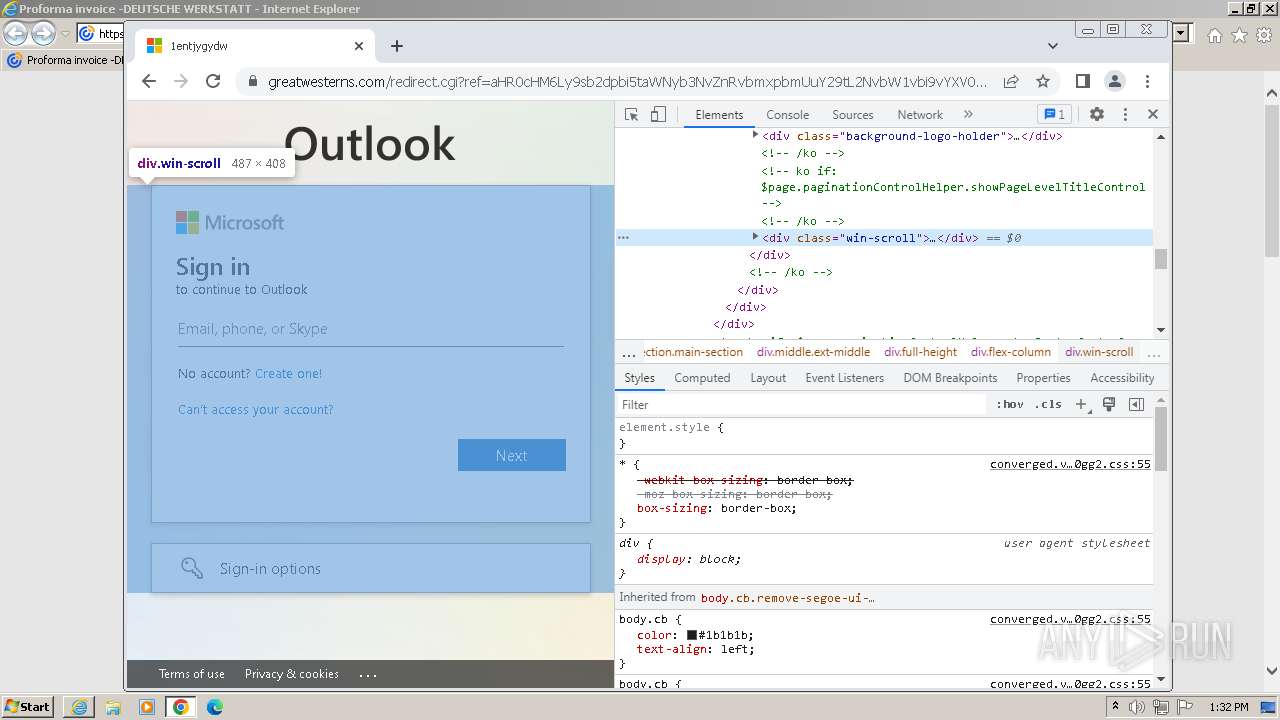This screenshot has height=720, width=1280.
Task: Expand the background-logo-holder div node
Action: (755, 135)
